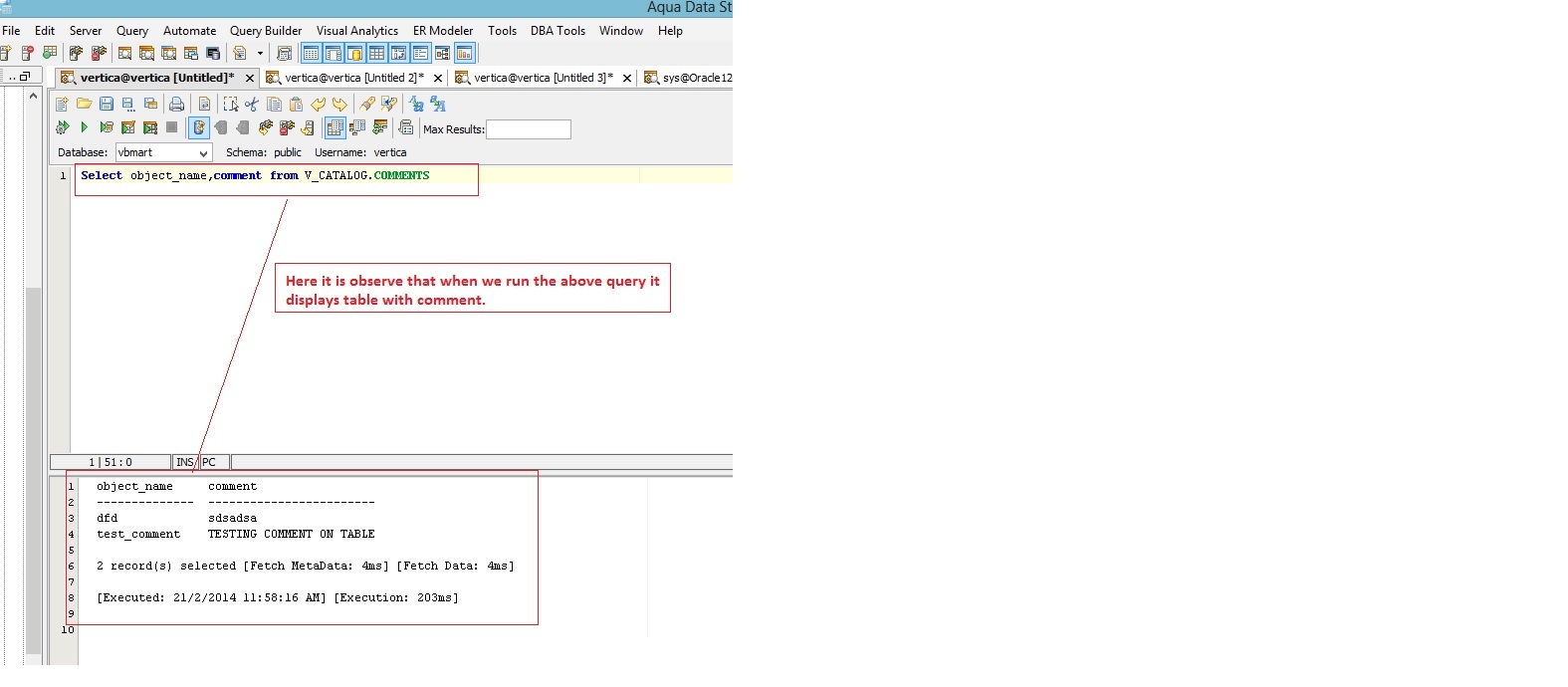Copy text with the Copy icon

point(274,104)
